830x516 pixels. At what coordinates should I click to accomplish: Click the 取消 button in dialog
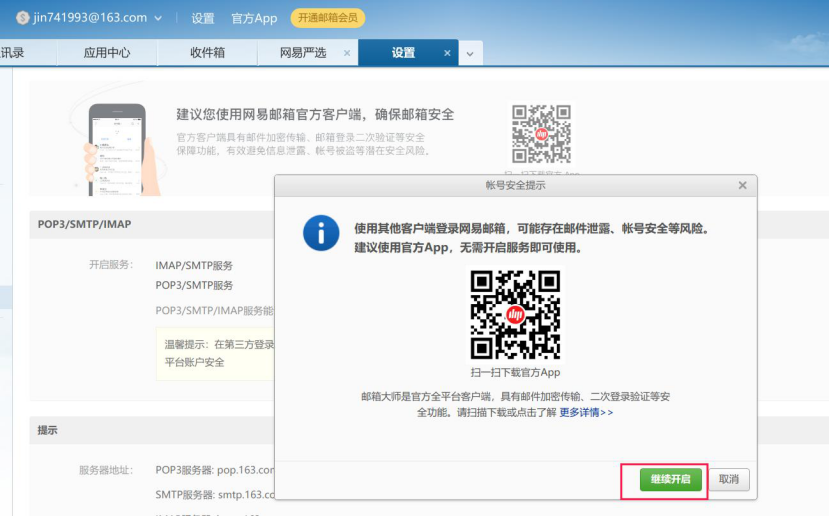coord(729,479)
